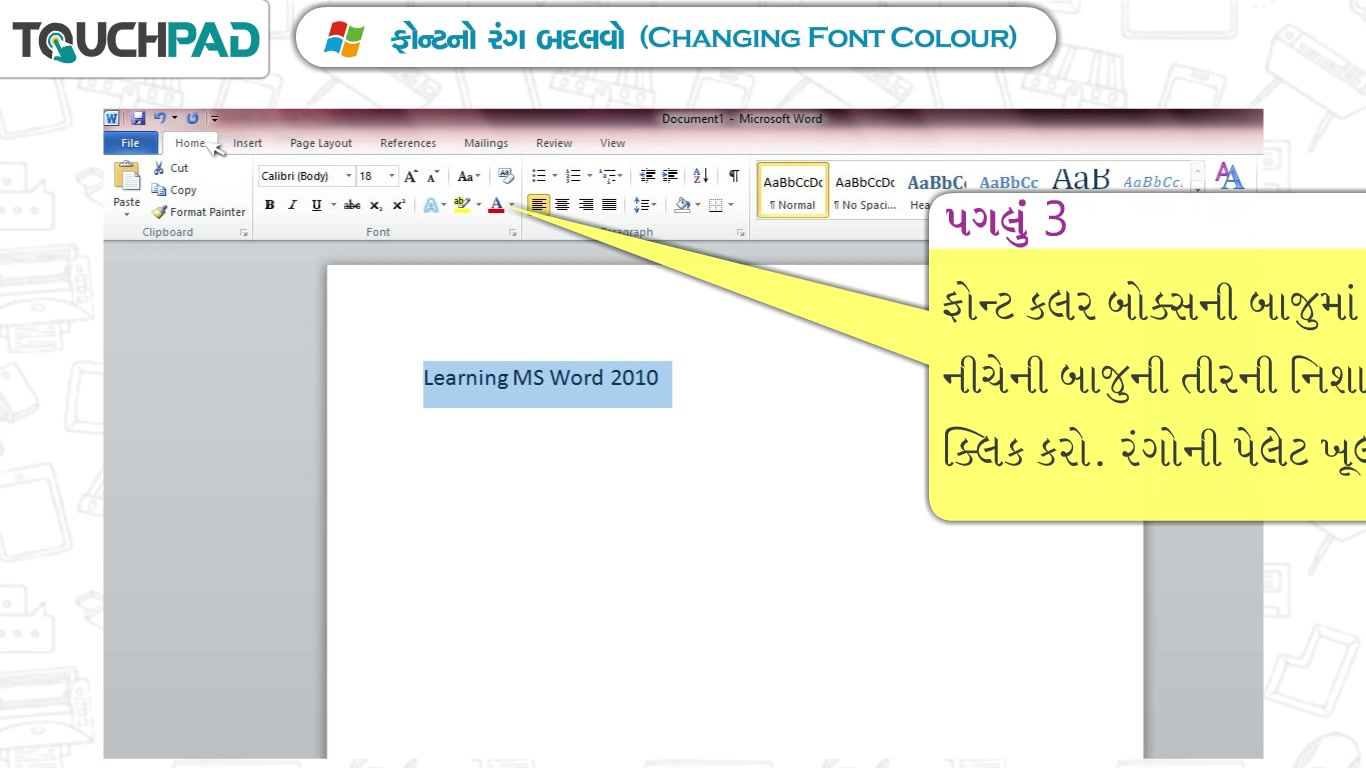Image resolution: width=1366 pixels, height=768 pixels.
Task: Toggle Bold formatting
Action: 269,205
